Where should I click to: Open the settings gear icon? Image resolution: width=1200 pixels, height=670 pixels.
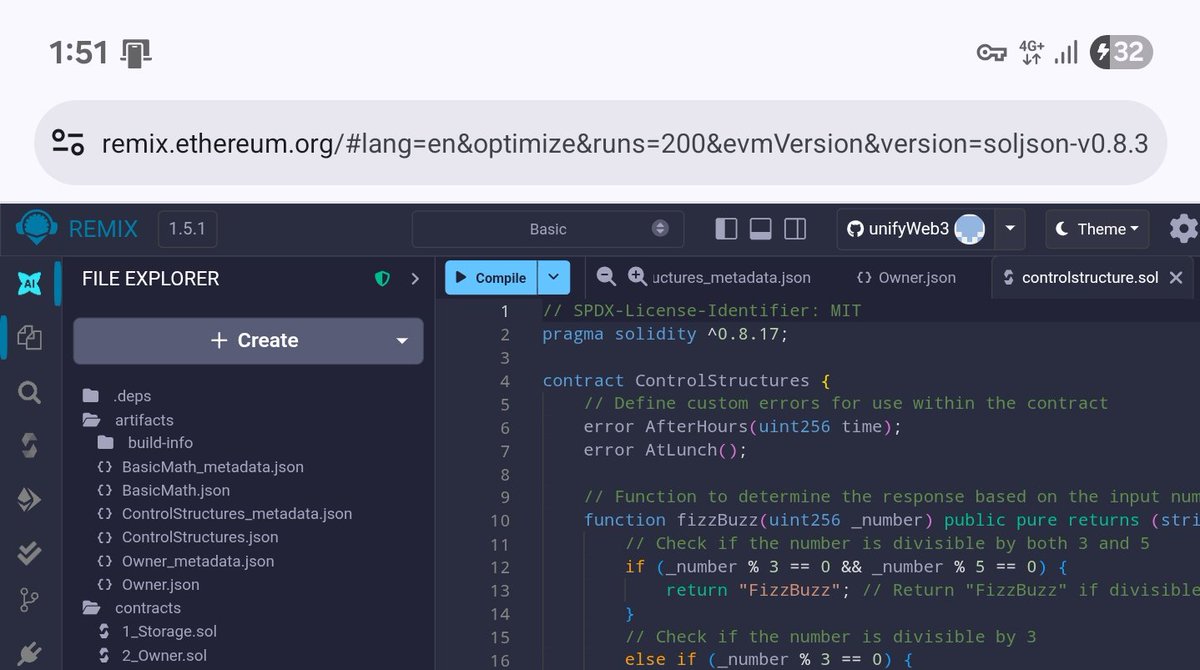coord(1183,229)
